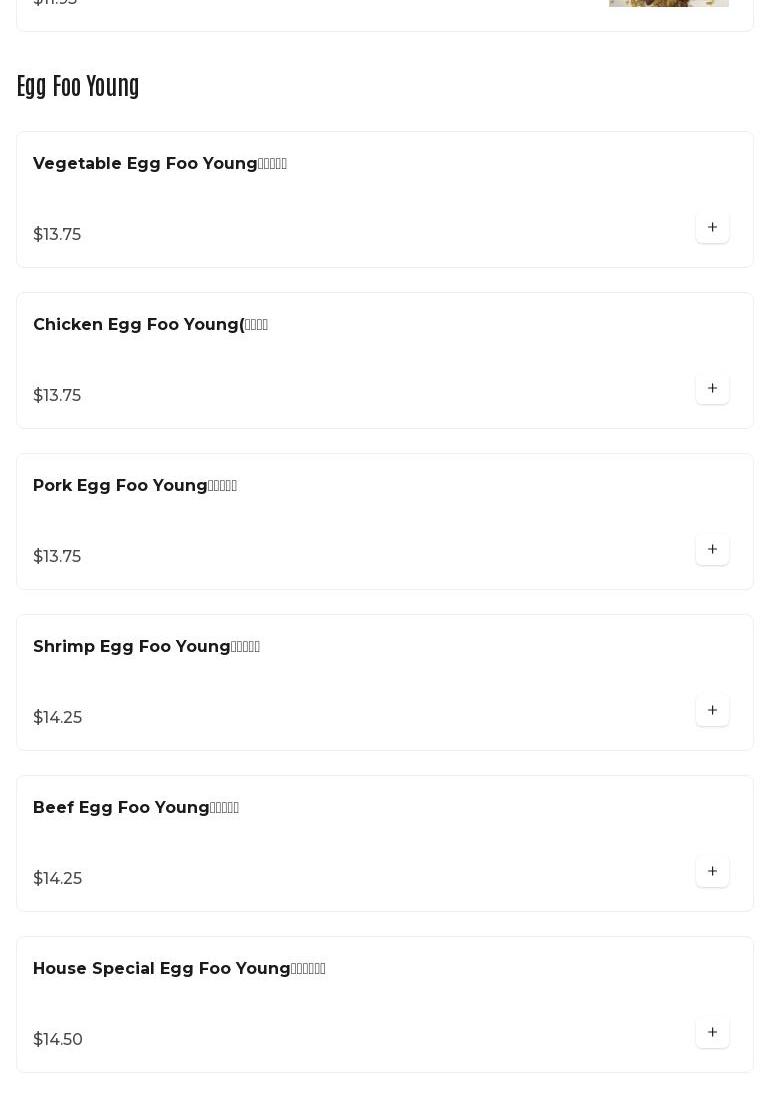The height and width of the screenshot is (1108, 770).
Task: Add Vegetable Egg Foo Young with plus icon
Action: pyautogui.click(x=712, y=228)
